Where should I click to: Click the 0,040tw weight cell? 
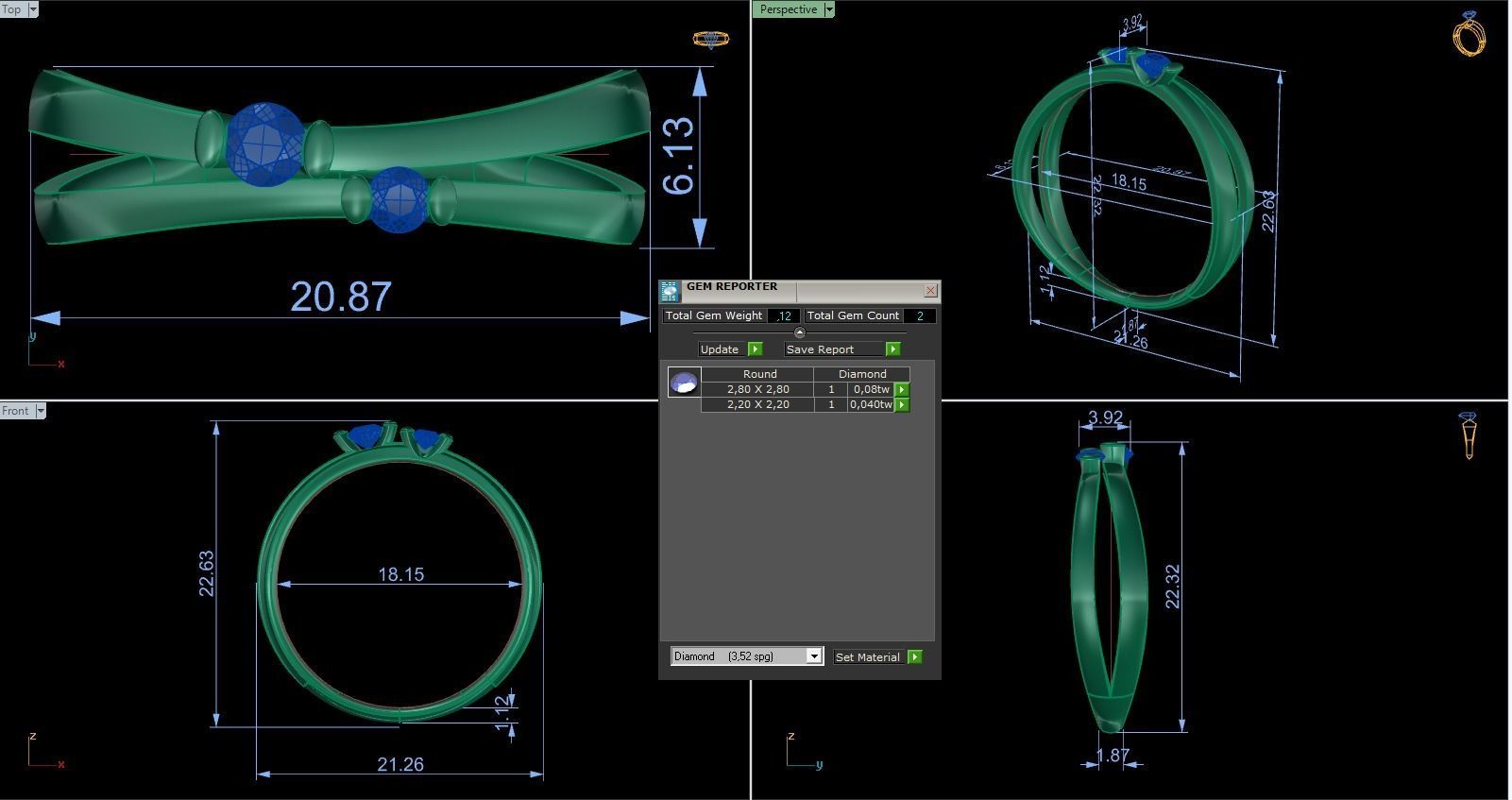point(871,404)
